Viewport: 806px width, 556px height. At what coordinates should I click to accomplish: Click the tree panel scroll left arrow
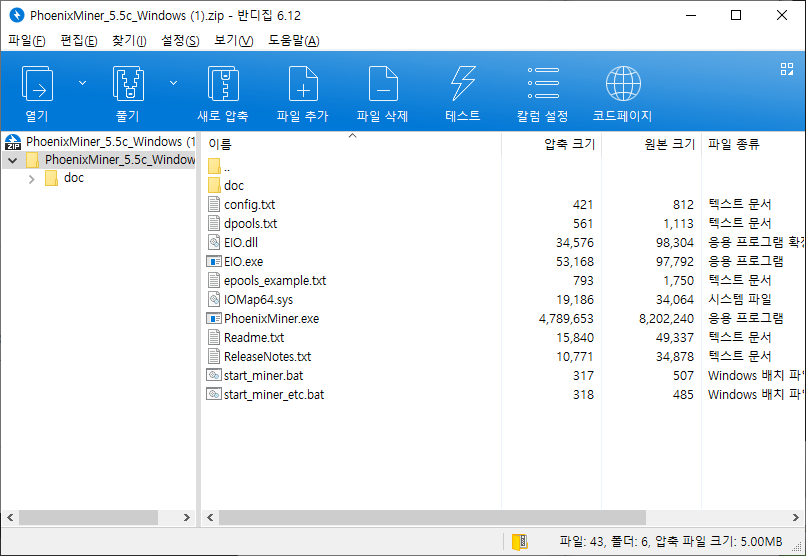pos(10,517)
